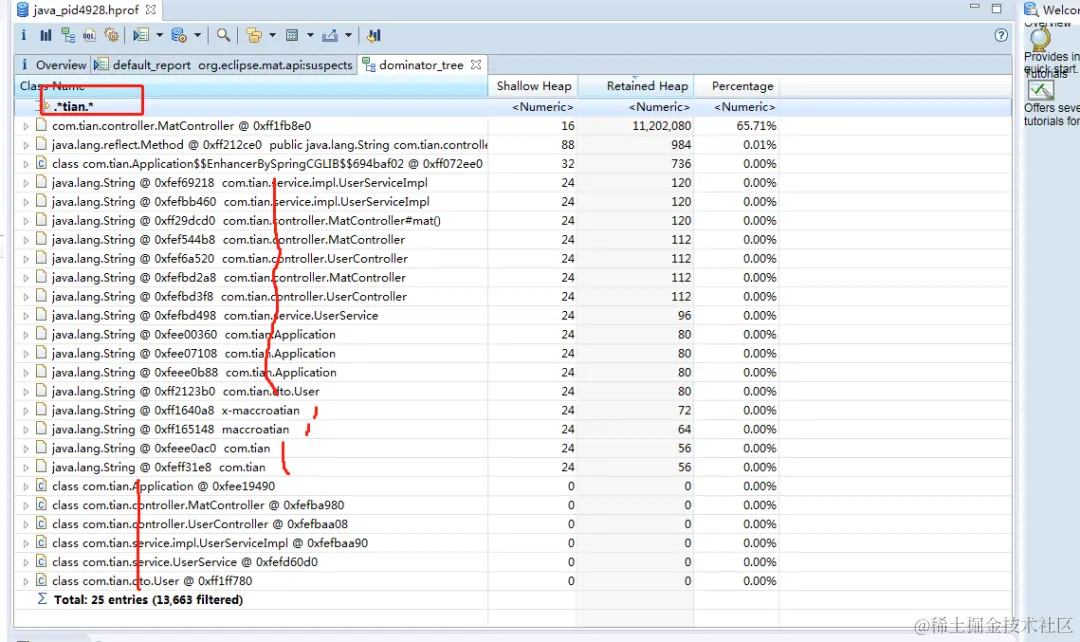Viewport: 1080px width, 642px height.
Task: Expand java.lang.reflect.Method @ 0xff212ce0 node
Action: click(x=26, y=145)
